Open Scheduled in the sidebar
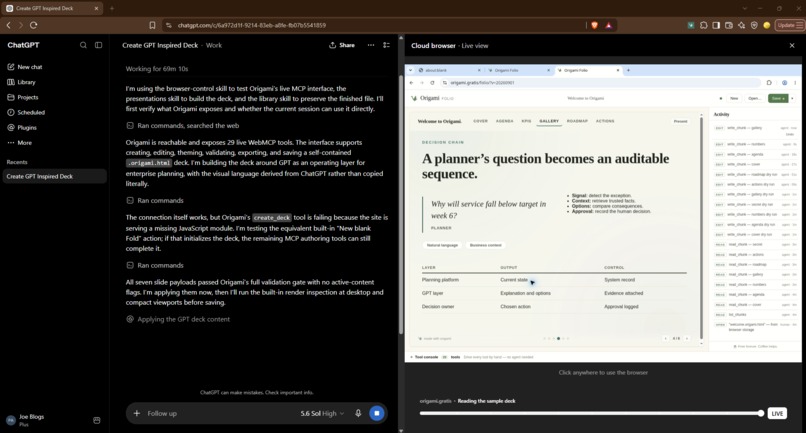The image size is (806, 433). pos(26,112)
